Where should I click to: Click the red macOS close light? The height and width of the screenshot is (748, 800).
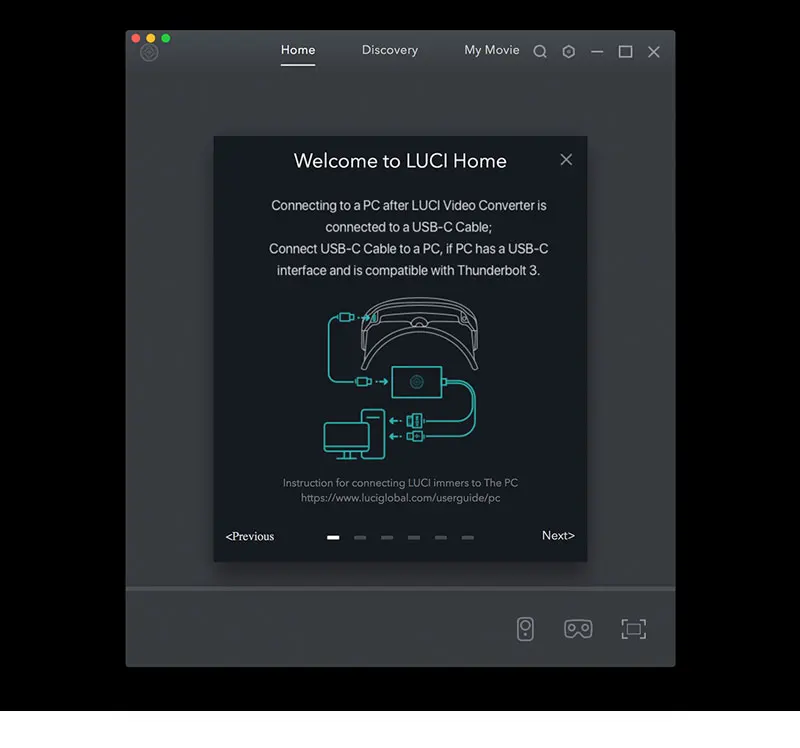click(x=136, y=38)
